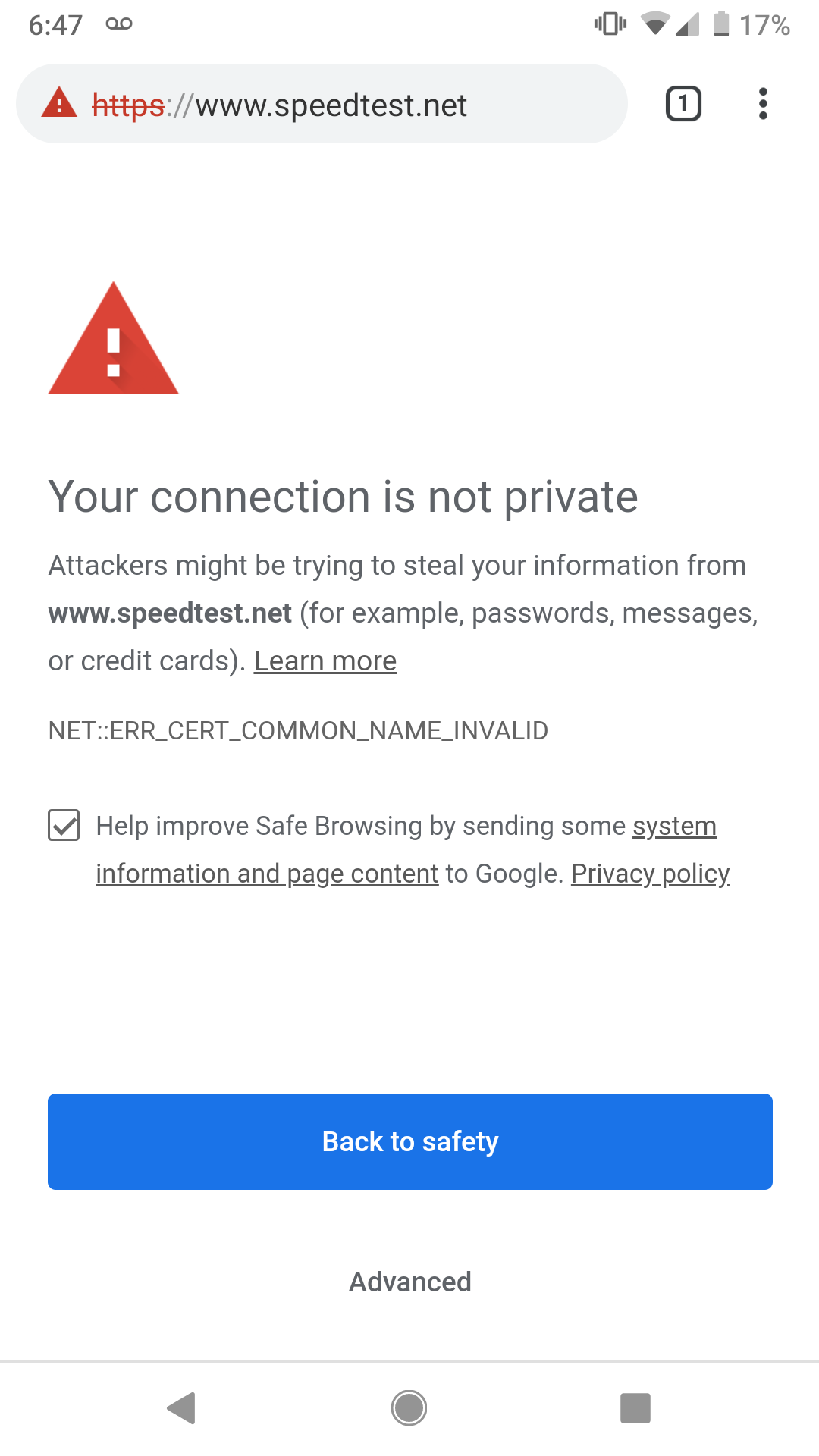Click the large red warning triangle
Screen dimensions: 819x1456
(114, 340)
